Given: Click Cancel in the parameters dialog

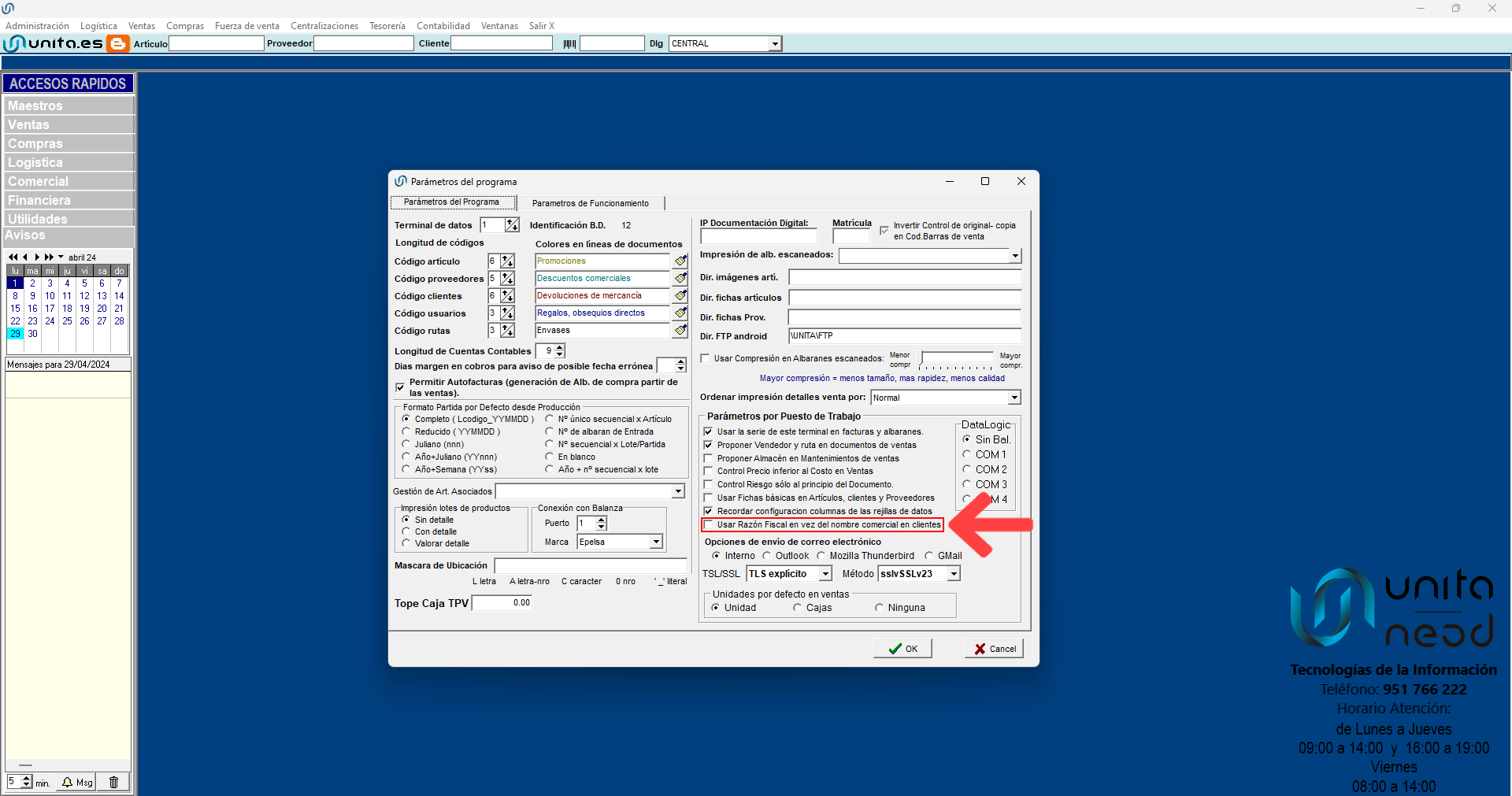Looking at the screenshot, I should [x=994, y=649].
